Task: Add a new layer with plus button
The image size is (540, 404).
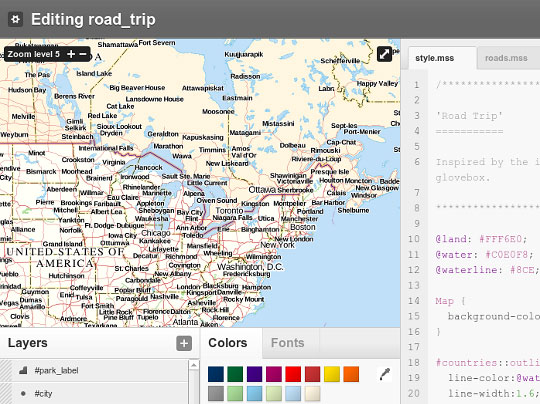Action: point(184,343)
